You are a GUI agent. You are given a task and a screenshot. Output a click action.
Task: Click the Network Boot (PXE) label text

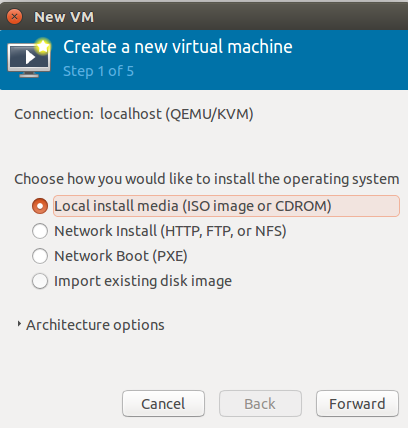point(121,256)
